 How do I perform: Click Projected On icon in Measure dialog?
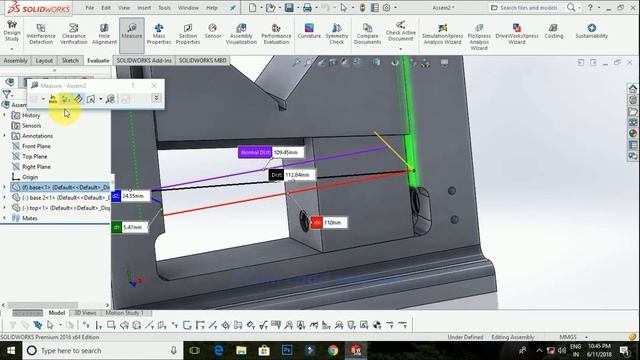91,99
